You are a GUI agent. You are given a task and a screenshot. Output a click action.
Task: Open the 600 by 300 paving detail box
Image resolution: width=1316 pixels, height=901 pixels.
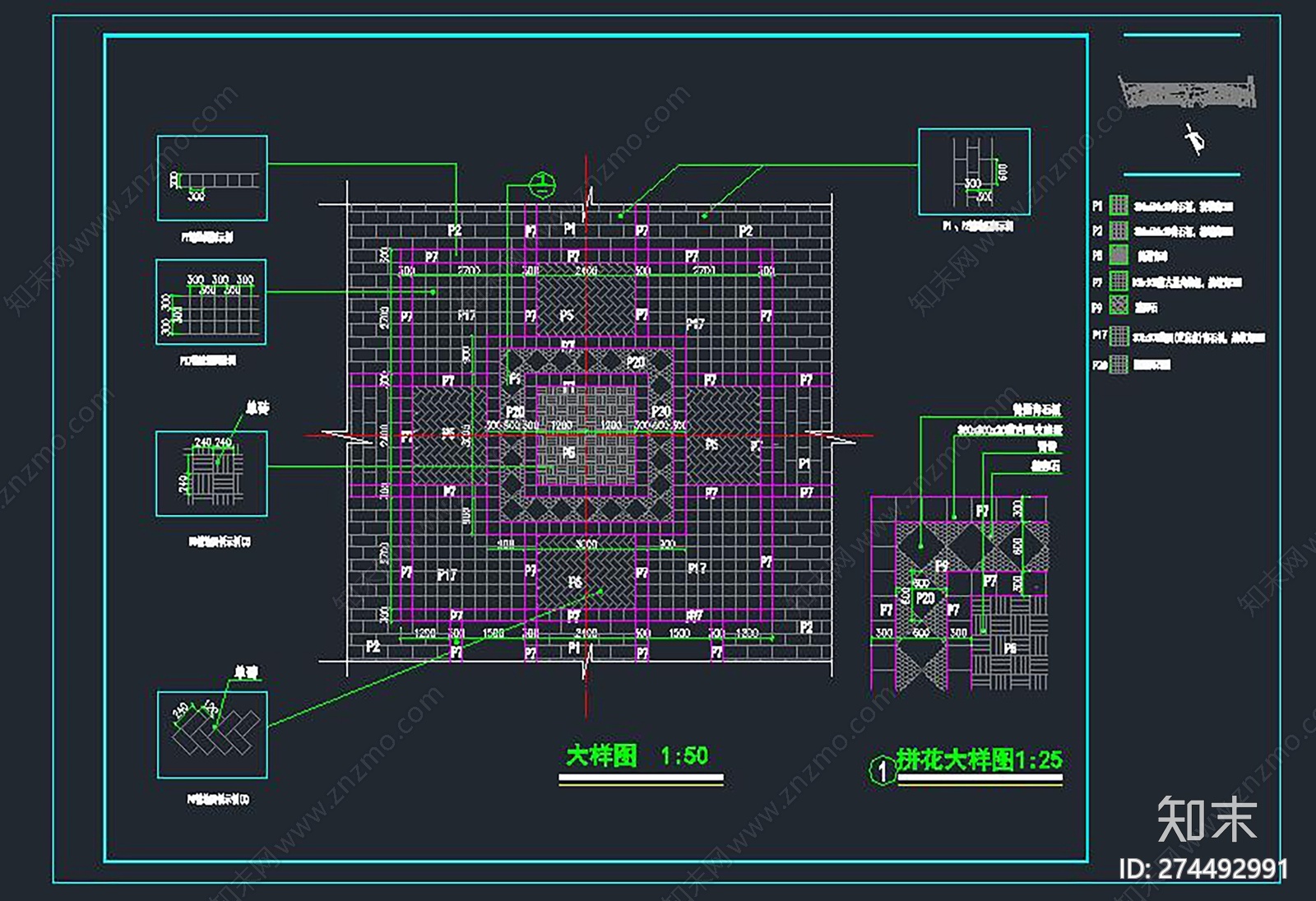pyautogui.click(x=975, y=172)
